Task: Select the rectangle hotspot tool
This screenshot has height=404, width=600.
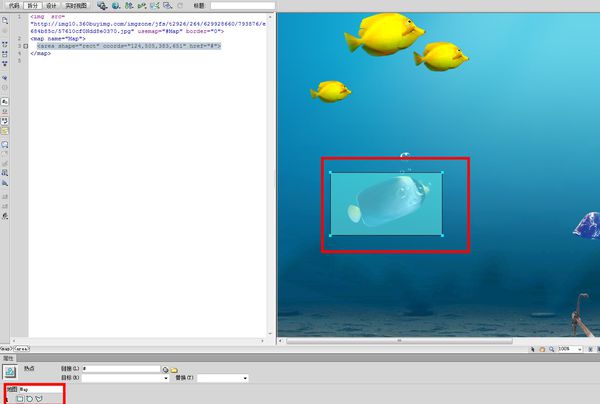Action: (20, 399)
